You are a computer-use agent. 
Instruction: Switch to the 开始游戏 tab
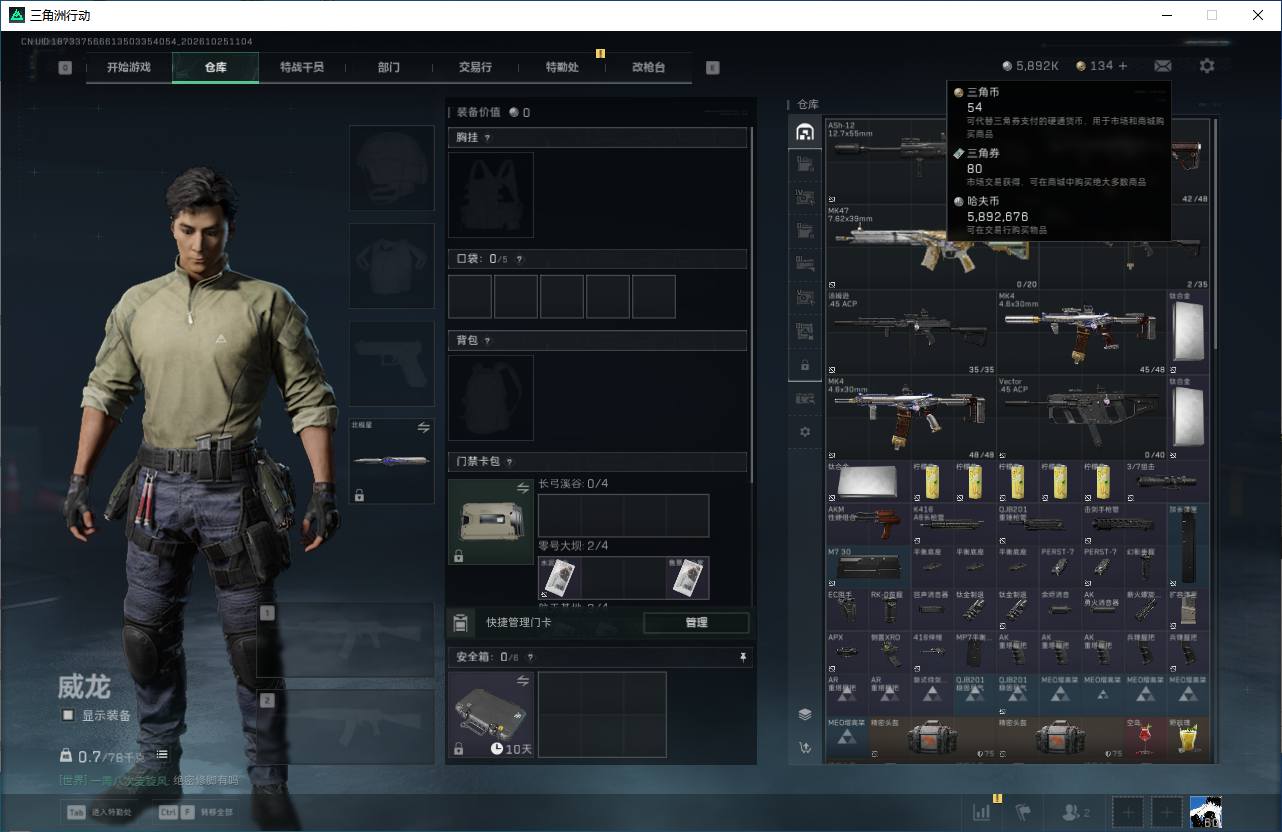129,67
